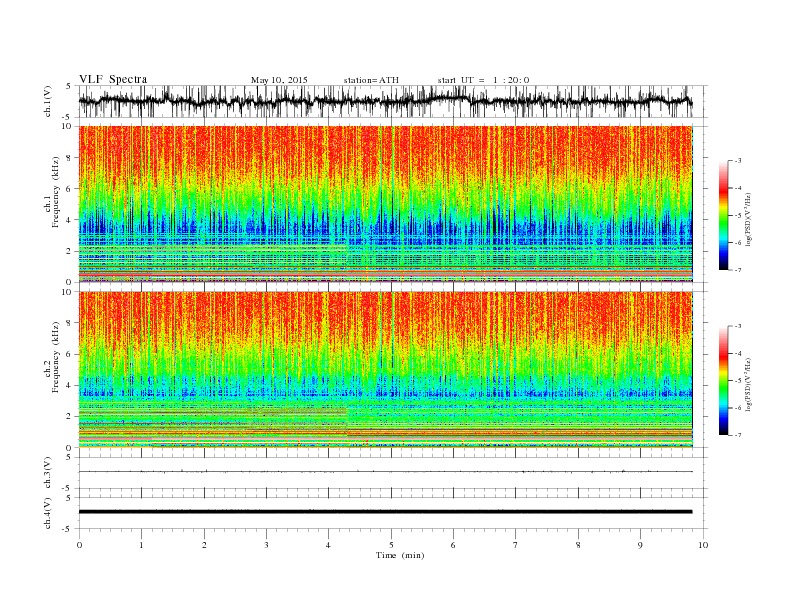Click the "Time (min)" axis label
Screen dimensions: 792x612
(400, 555)
